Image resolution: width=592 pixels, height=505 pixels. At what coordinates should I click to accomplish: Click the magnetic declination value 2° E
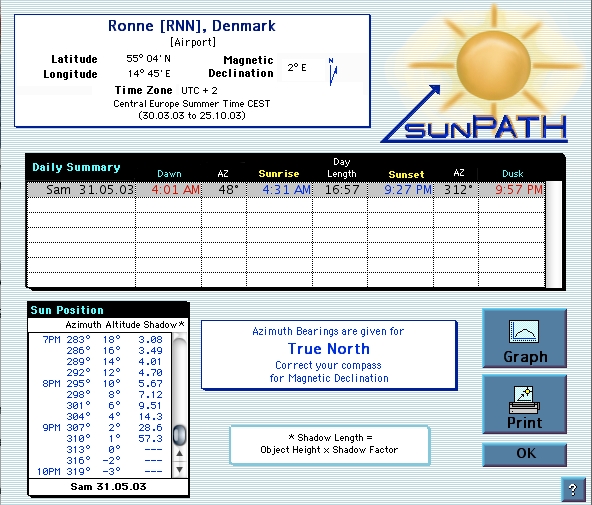(297, 68)
